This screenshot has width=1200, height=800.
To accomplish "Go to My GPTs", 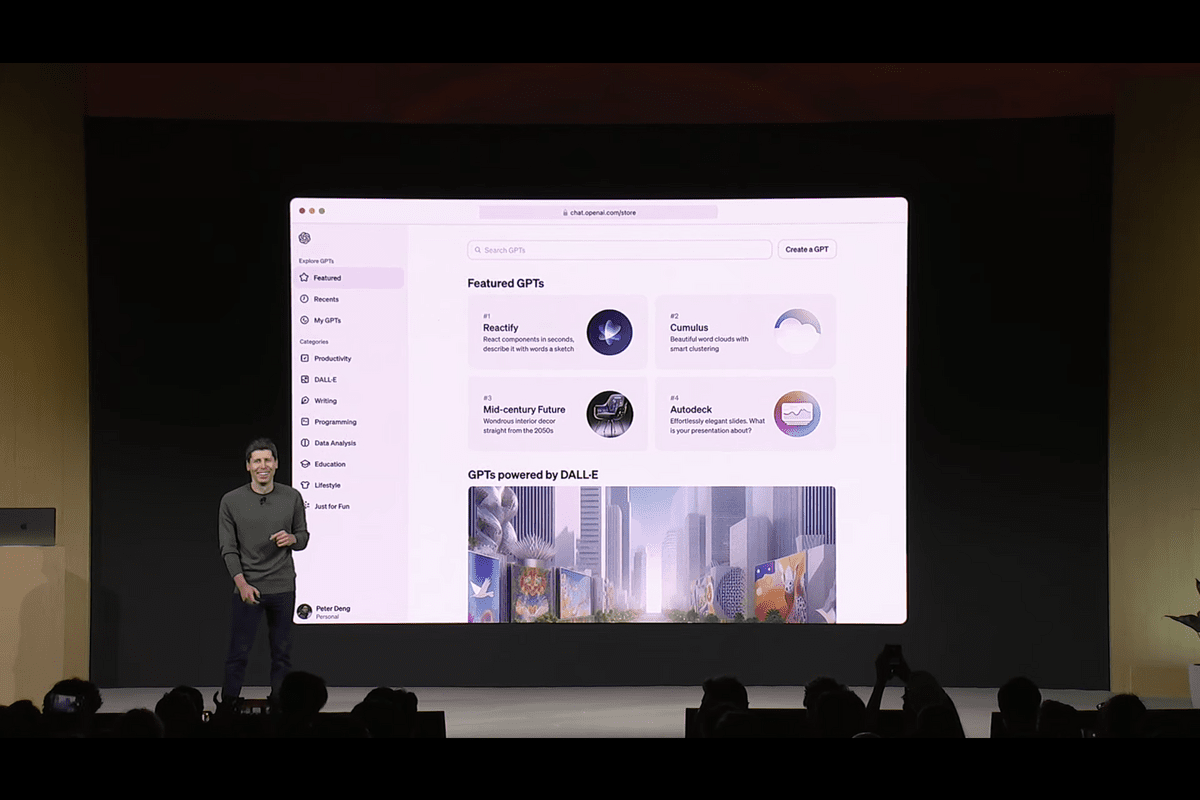I will (x=327, y=320).
